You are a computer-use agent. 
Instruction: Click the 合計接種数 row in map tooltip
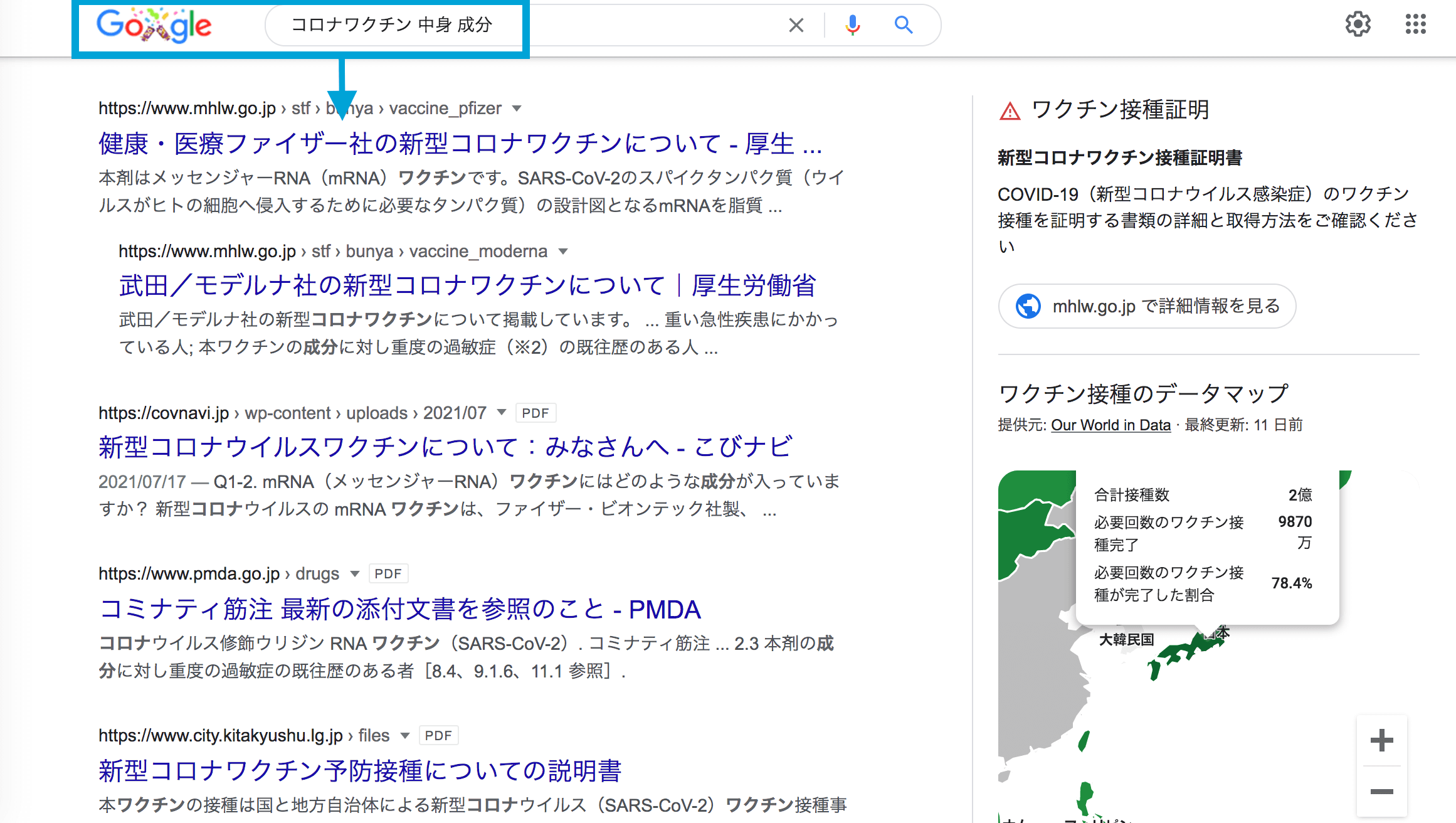[x=1203, y=495]
